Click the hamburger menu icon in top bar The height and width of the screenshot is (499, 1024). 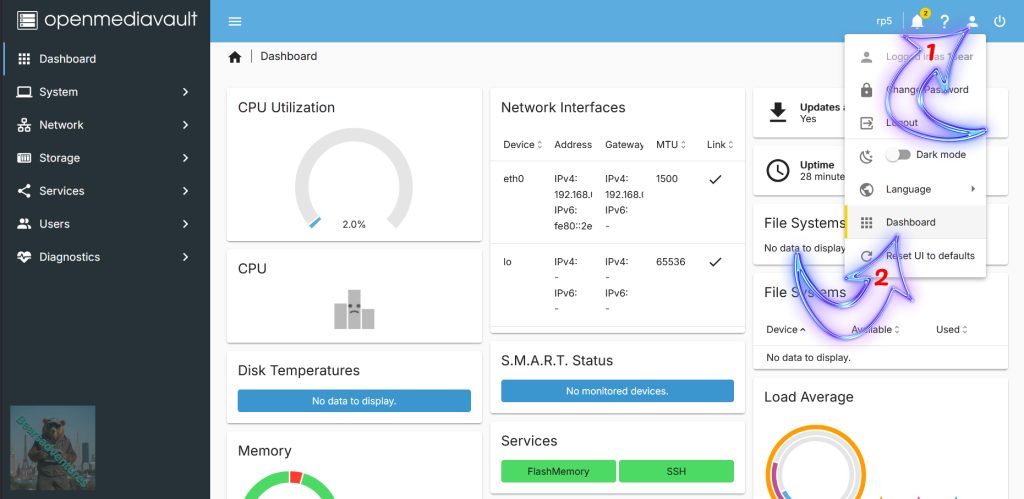click(x=235, y=21)
